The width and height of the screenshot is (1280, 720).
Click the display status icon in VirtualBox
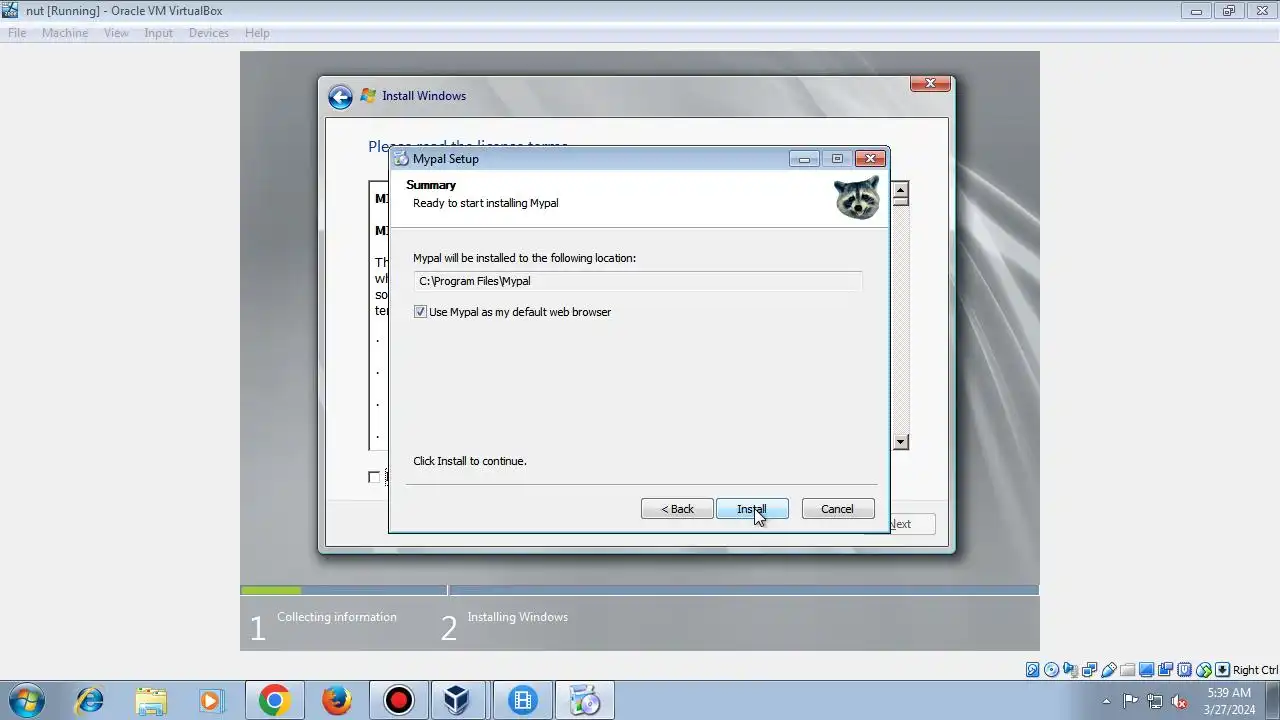point(1147,670)
